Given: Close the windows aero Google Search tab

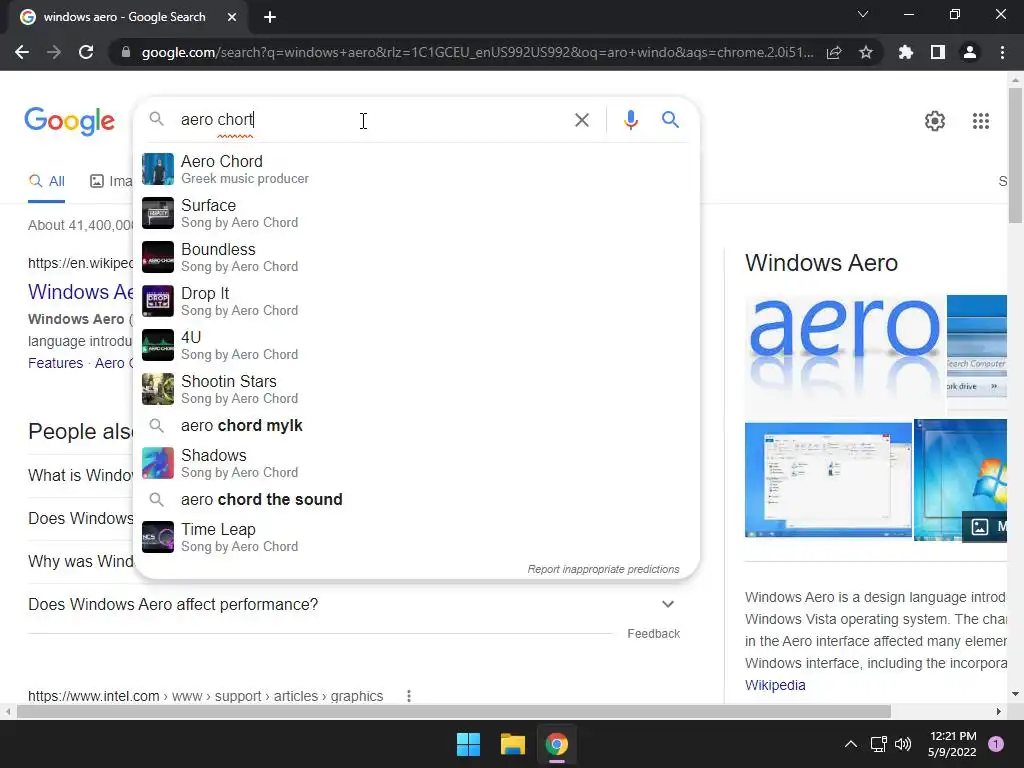Looking at the screenshot, I should click(232, 17).
